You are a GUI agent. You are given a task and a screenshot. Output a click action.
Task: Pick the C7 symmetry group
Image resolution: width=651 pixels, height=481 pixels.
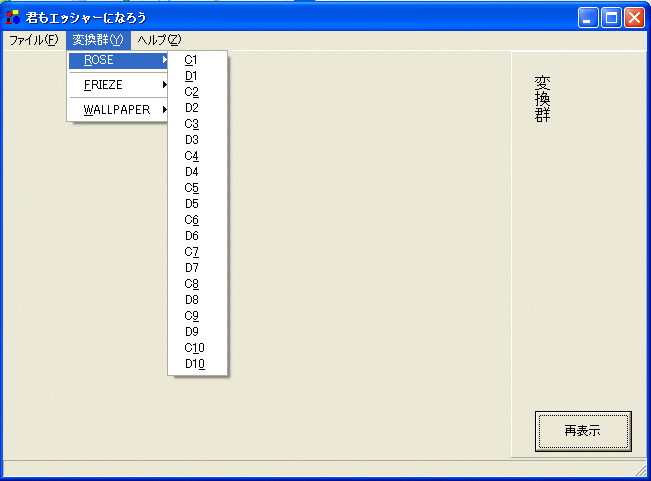(198, 252)
